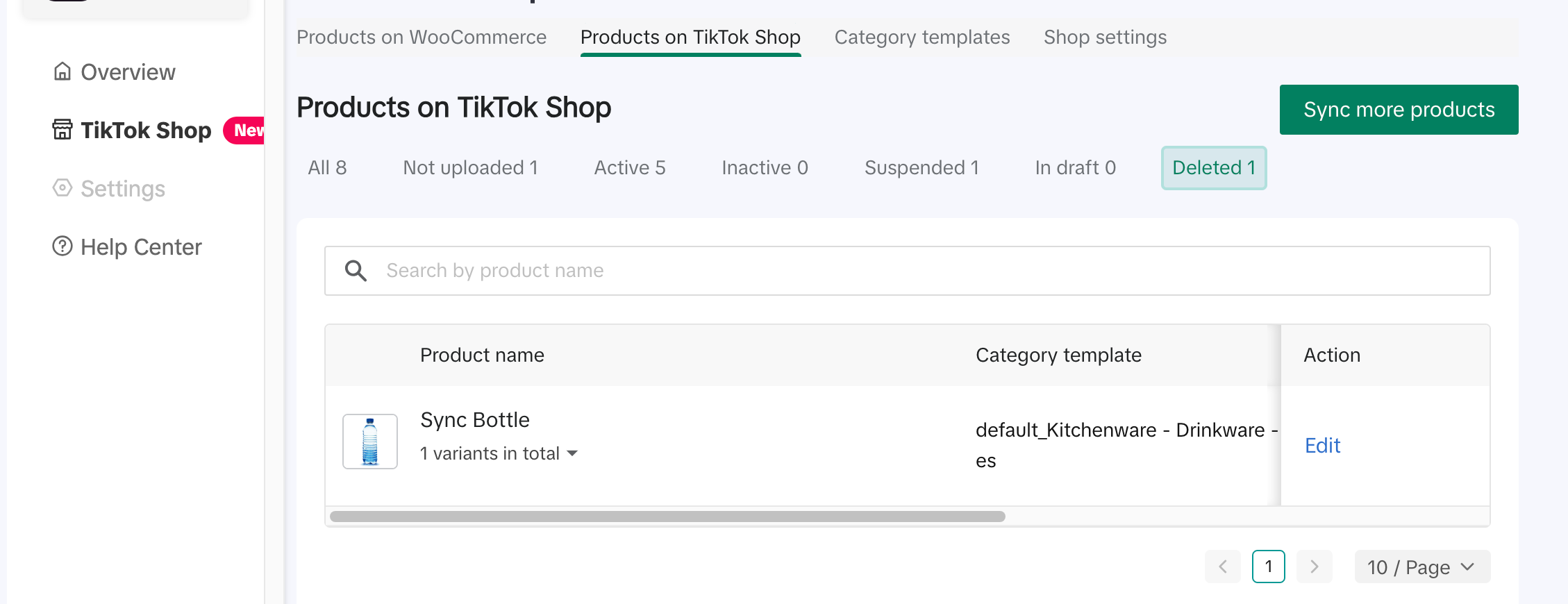
Task: Open the 10 / Page dropdown
Action: click(x=1421, y=567)
